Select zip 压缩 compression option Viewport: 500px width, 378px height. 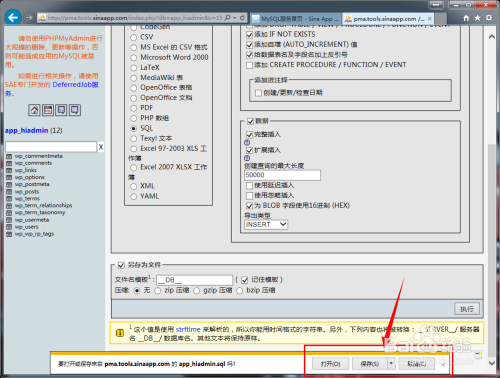[x=158, y=291]
